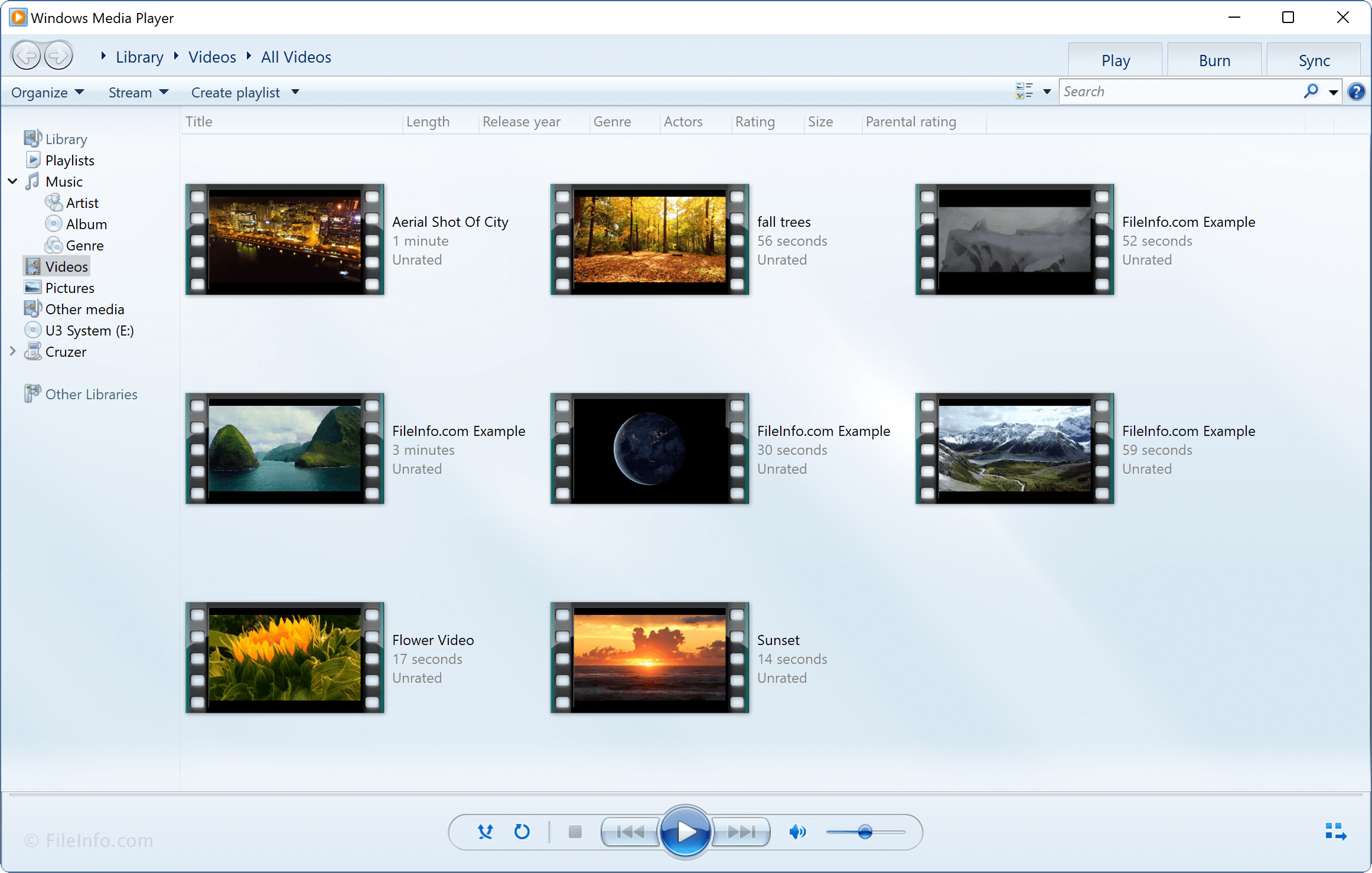Drag the volume slider to adjust
The height and width of the screenshot is (873, 1372).
[862, 831]
